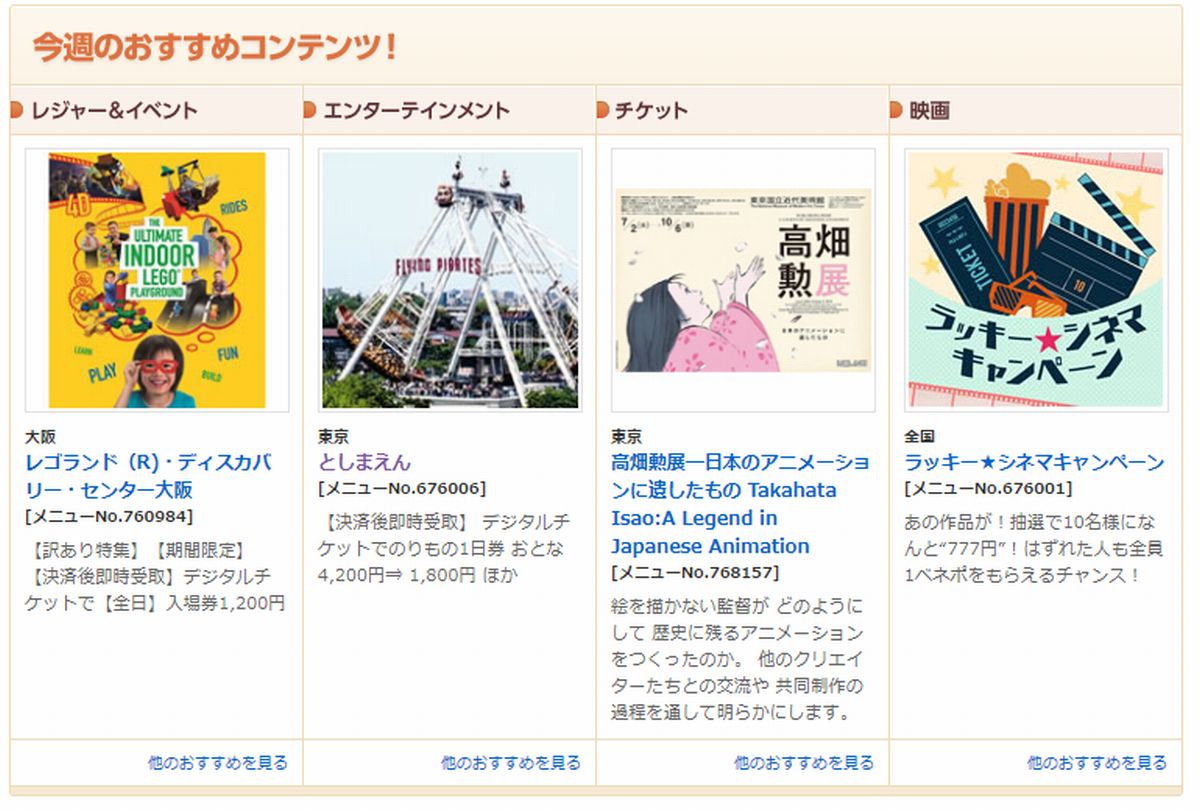Click the ラッキー★シネマキャンペーン image

[1036, 280]
